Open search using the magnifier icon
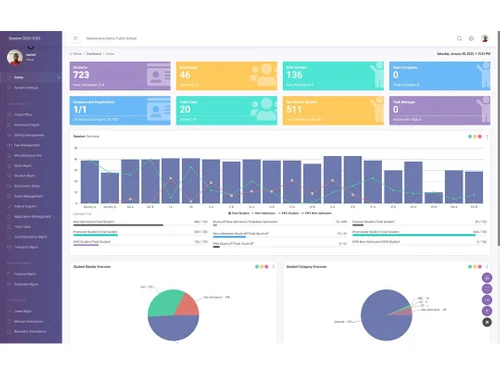The image size is (500, 375). coord(459,38)
